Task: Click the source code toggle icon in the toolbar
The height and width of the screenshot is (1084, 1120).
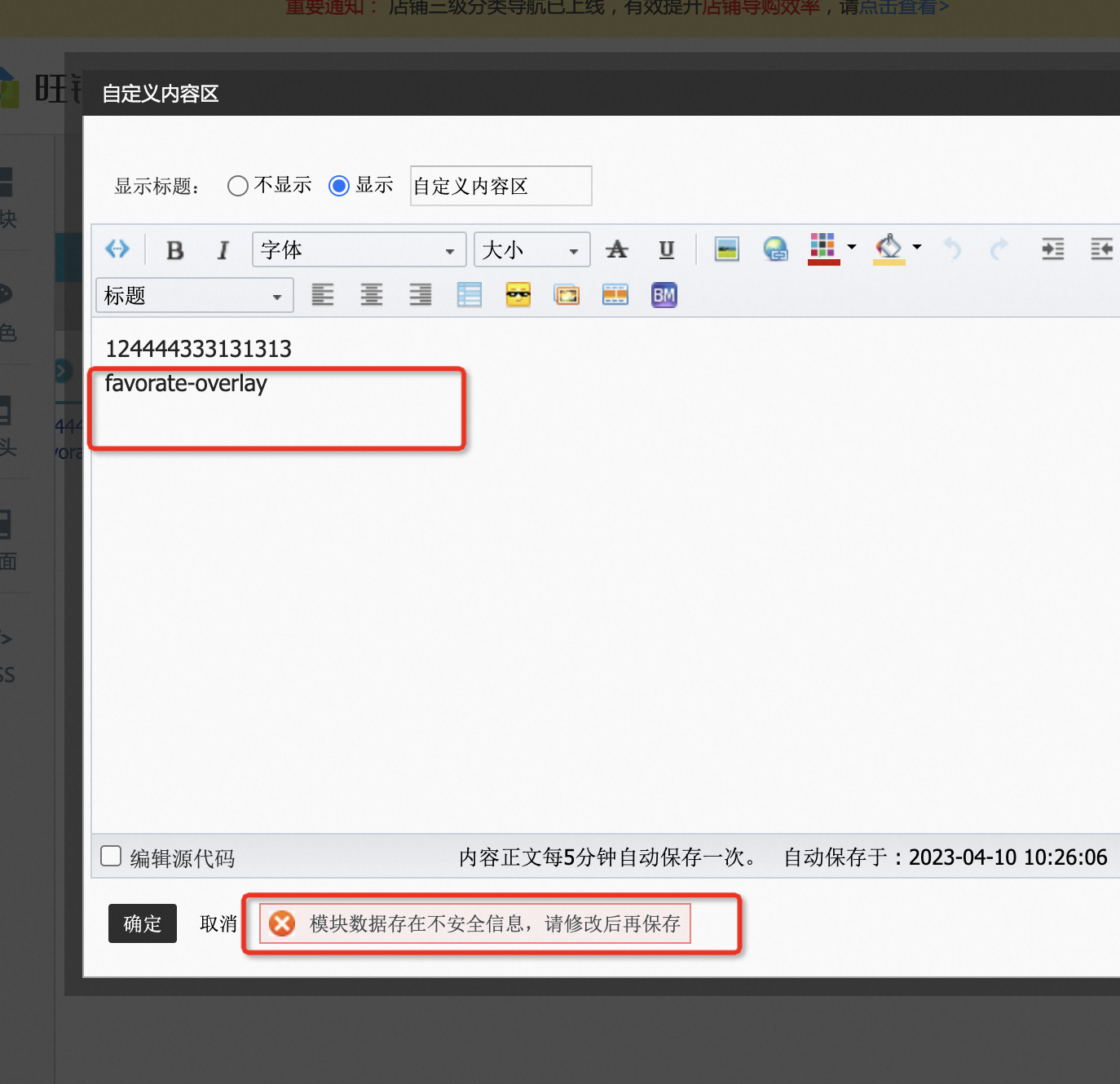Action: [x=117, y=249]
